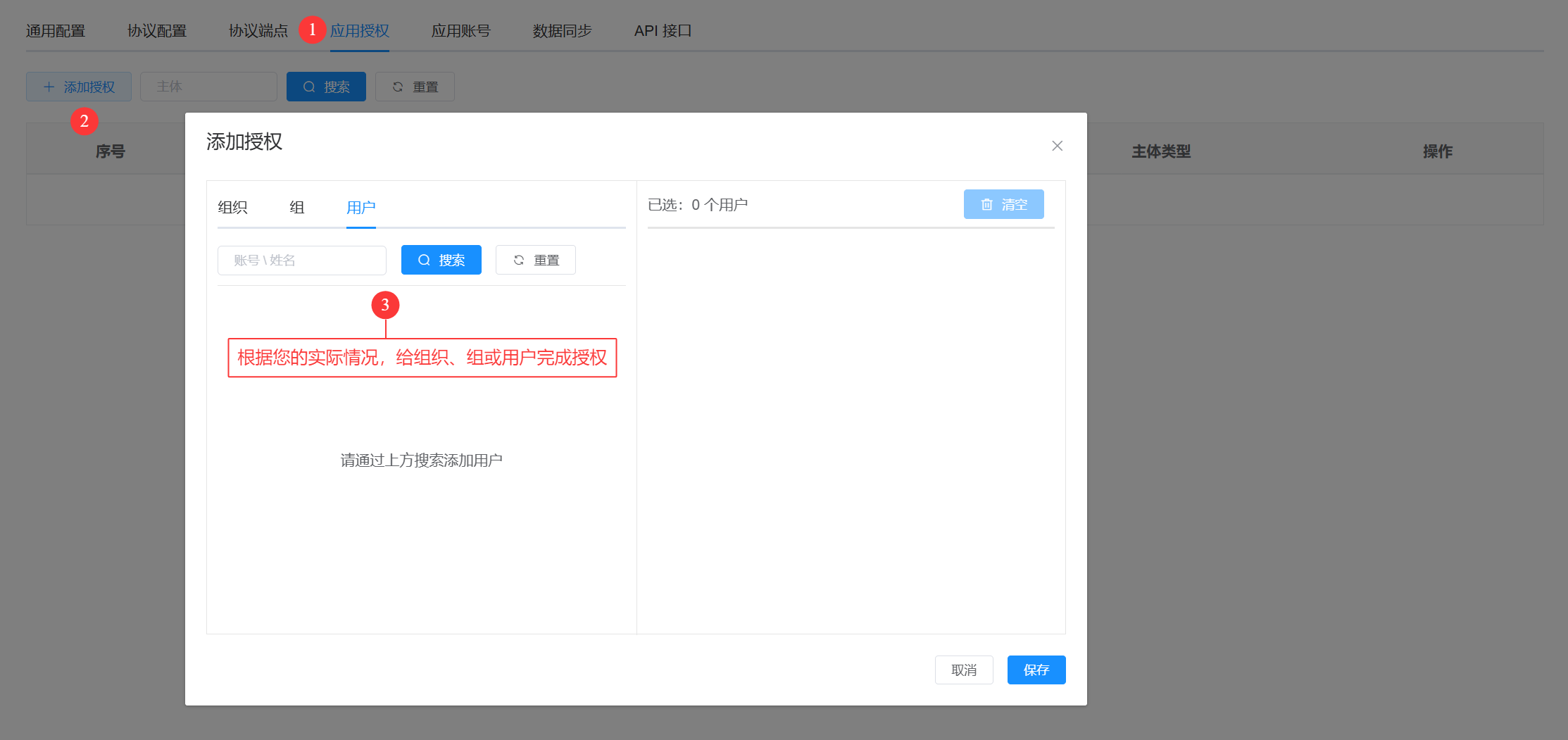Viewport: 1568px width, 740px height.
Task: Select the 应用授权 tab
Action: [360, 31]
